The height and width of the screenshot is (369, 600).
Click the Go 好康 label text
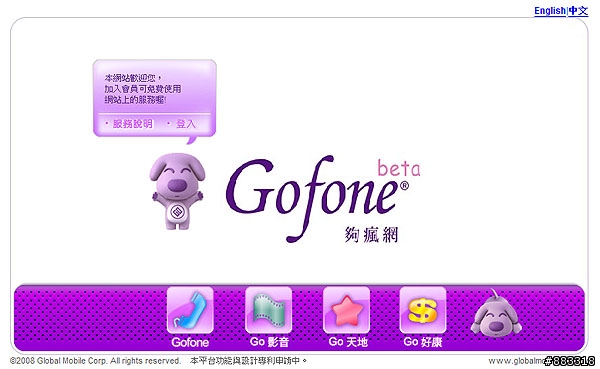click(x=423, y=342)
